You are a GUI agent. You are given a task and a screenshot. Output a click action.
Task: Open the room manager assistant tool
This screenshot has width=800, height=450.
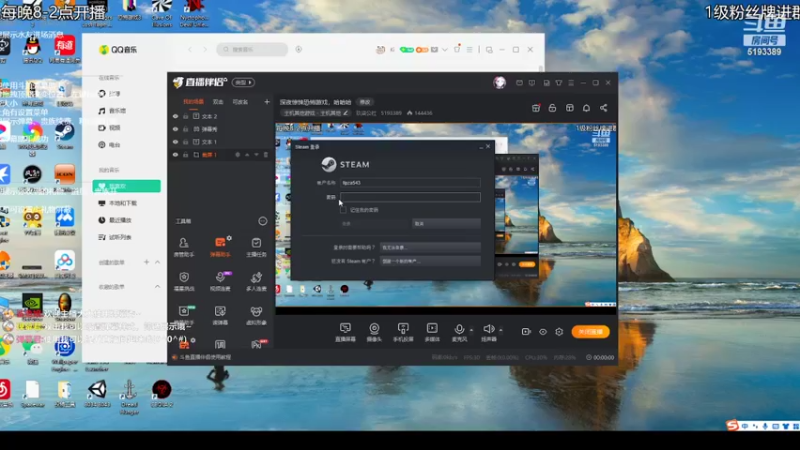click(184, 246)
